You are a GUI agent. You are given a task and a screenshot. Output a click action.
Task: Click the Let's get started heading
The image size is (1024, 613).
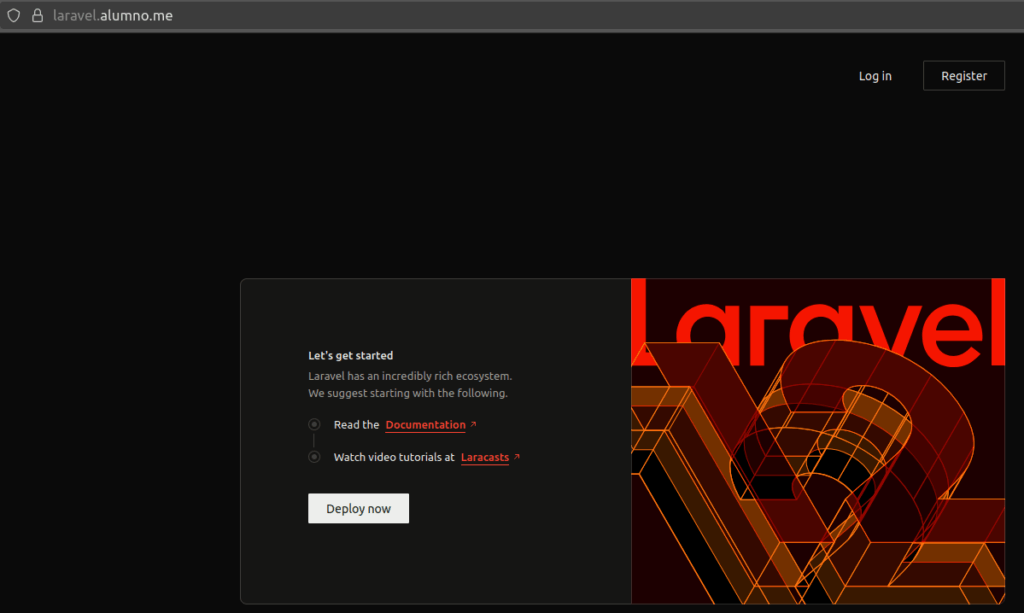click(x=350, y=355)
